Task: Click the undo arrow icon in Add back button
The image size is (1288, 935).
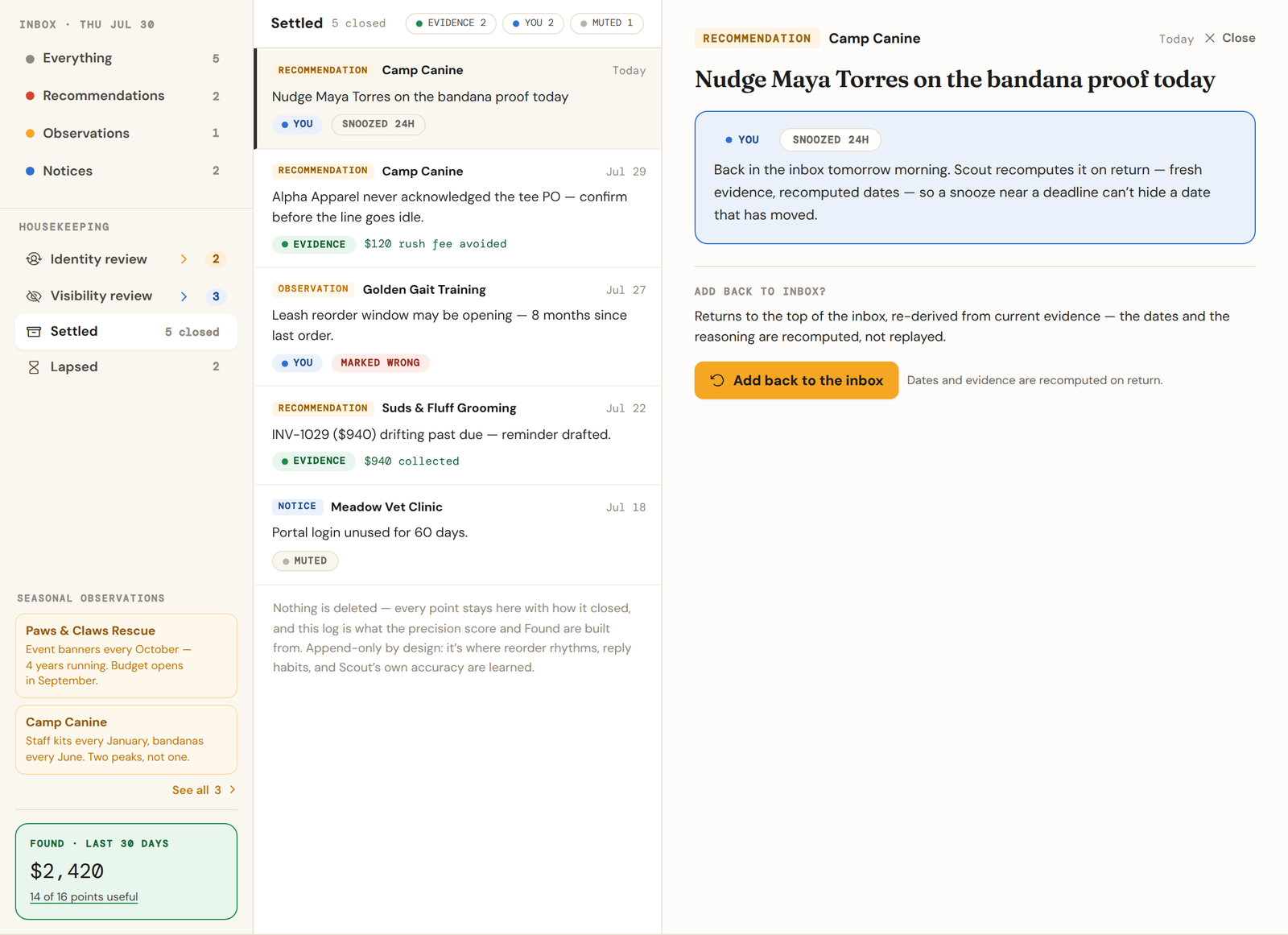Action: (717, 380)
